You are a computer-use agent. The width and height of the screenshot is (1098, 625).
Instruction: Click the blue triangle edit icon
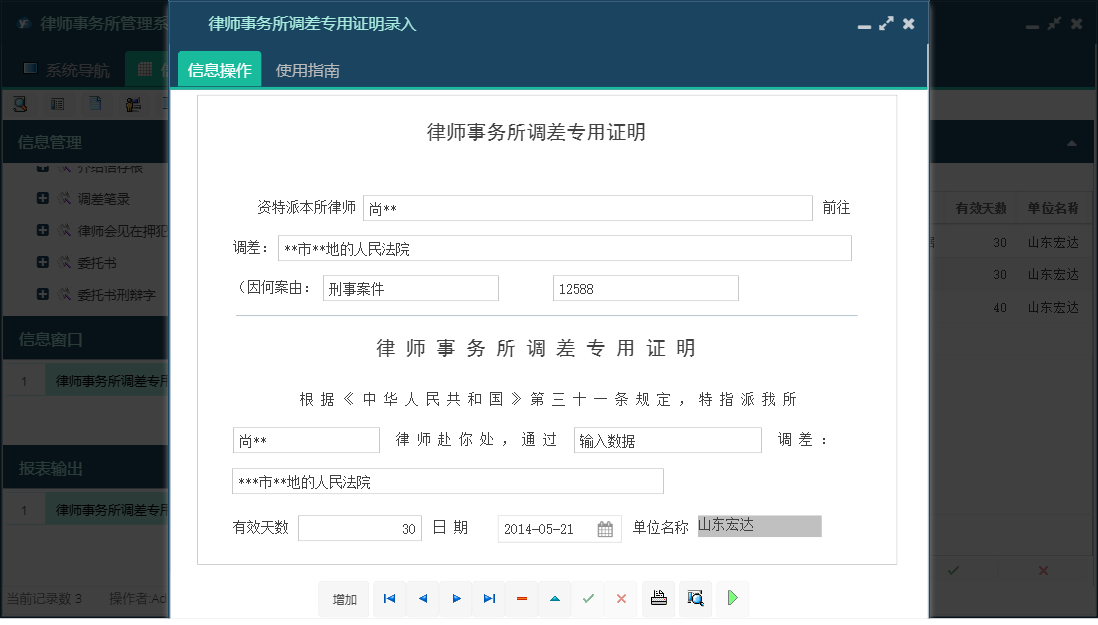pyautogui.click(x=554, y=599)
